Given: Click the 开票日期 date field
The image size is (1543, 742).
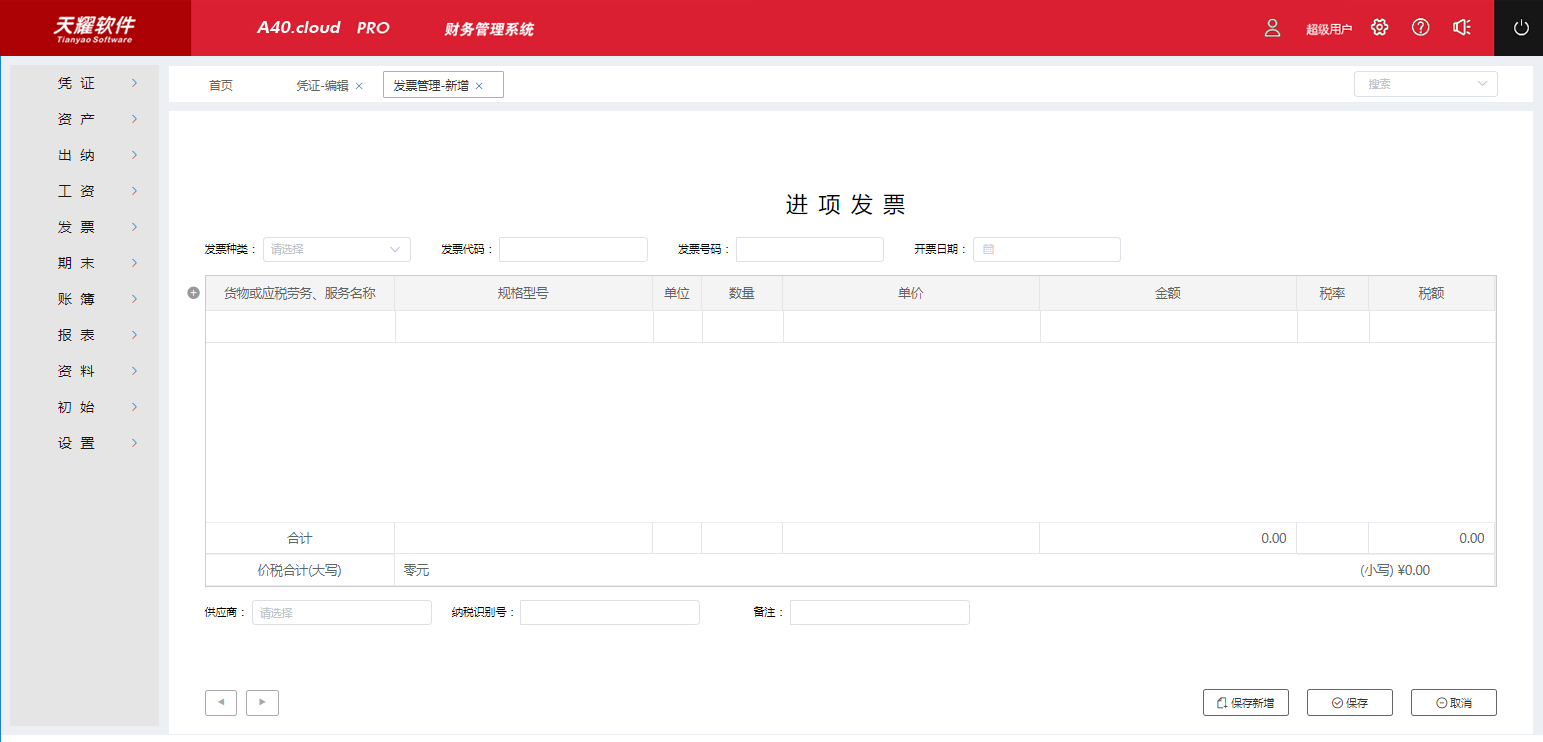Looking at the screenshot, I should 1047,249.
